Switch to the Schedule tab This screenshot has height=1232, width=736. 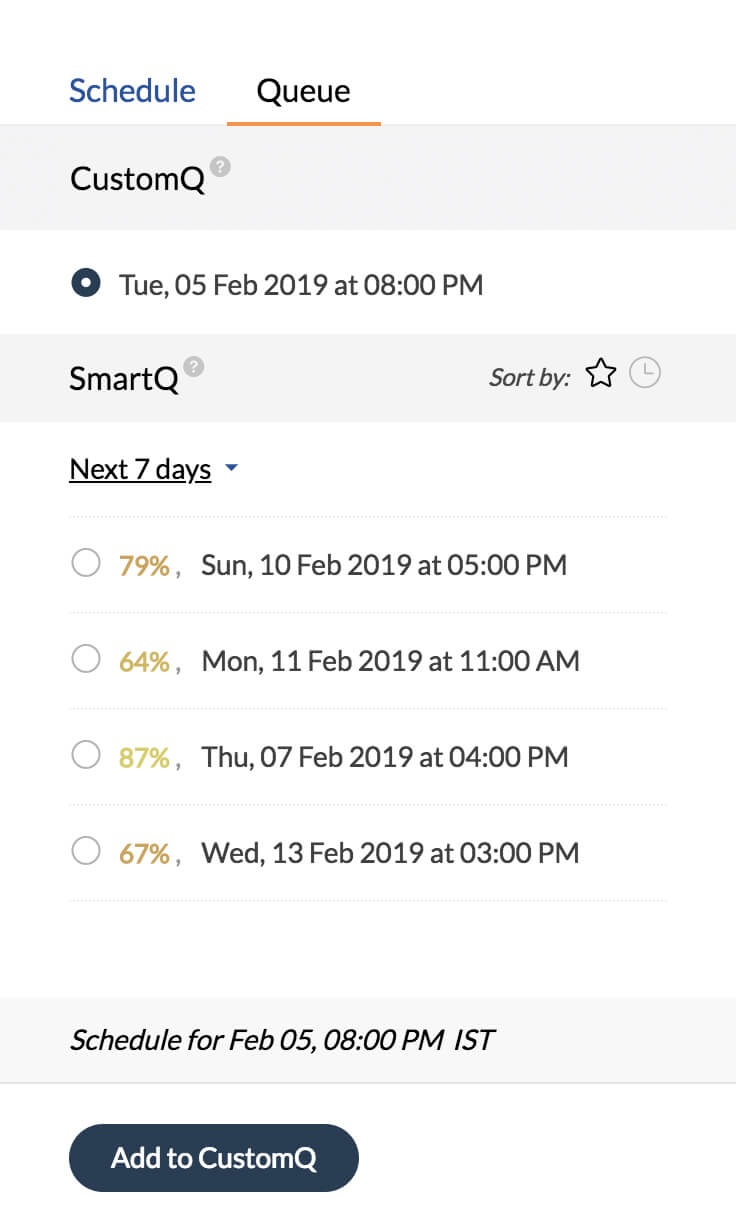point(132,91)
